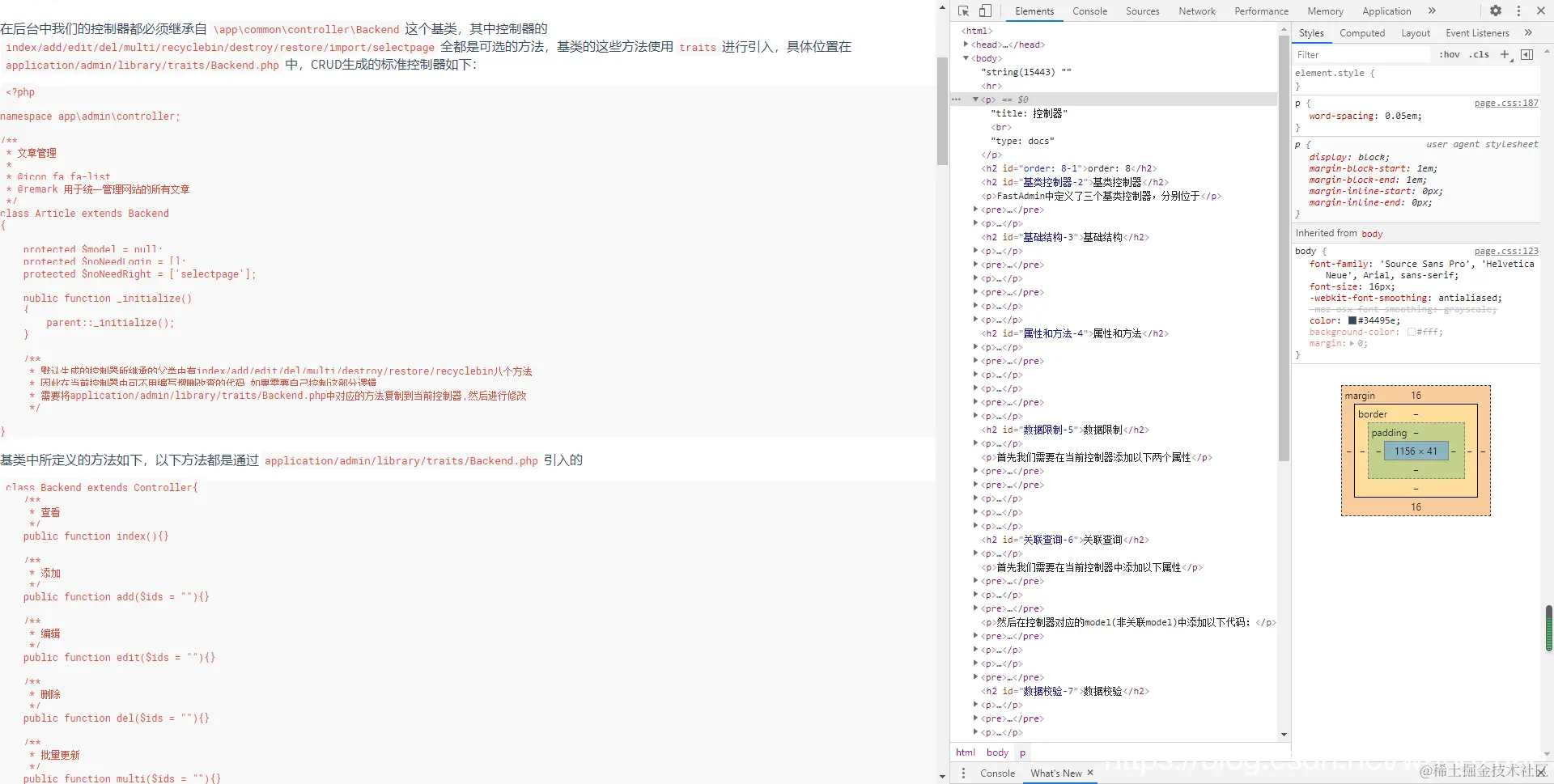Select html in the breadcrumb bar
Screen dimensions: 1554x784
(966, 752)
